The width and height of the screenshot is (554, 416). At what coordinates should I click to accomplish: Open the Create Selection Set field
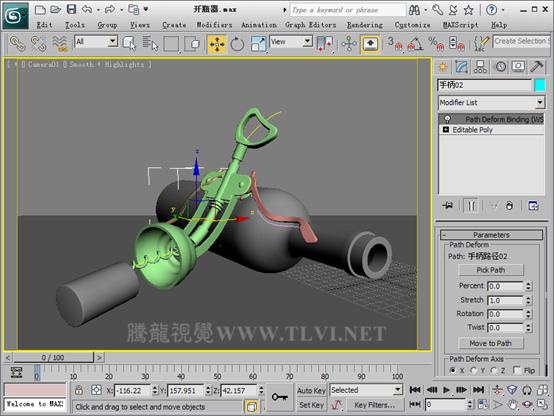[x=522, y=41]
